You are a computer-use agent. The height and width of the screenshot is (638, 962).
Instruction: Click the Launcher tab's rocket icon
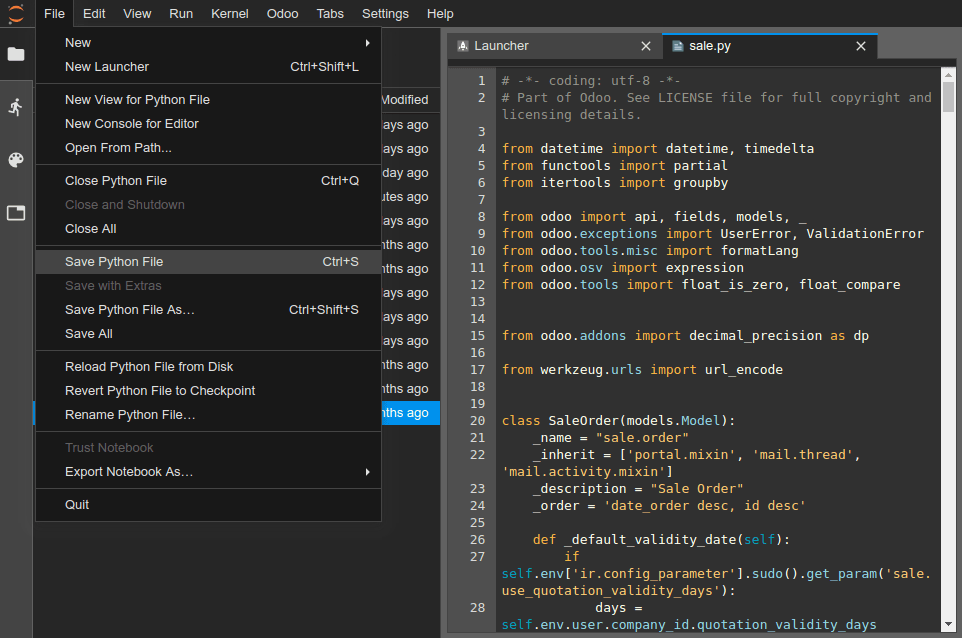coord(462,45)
